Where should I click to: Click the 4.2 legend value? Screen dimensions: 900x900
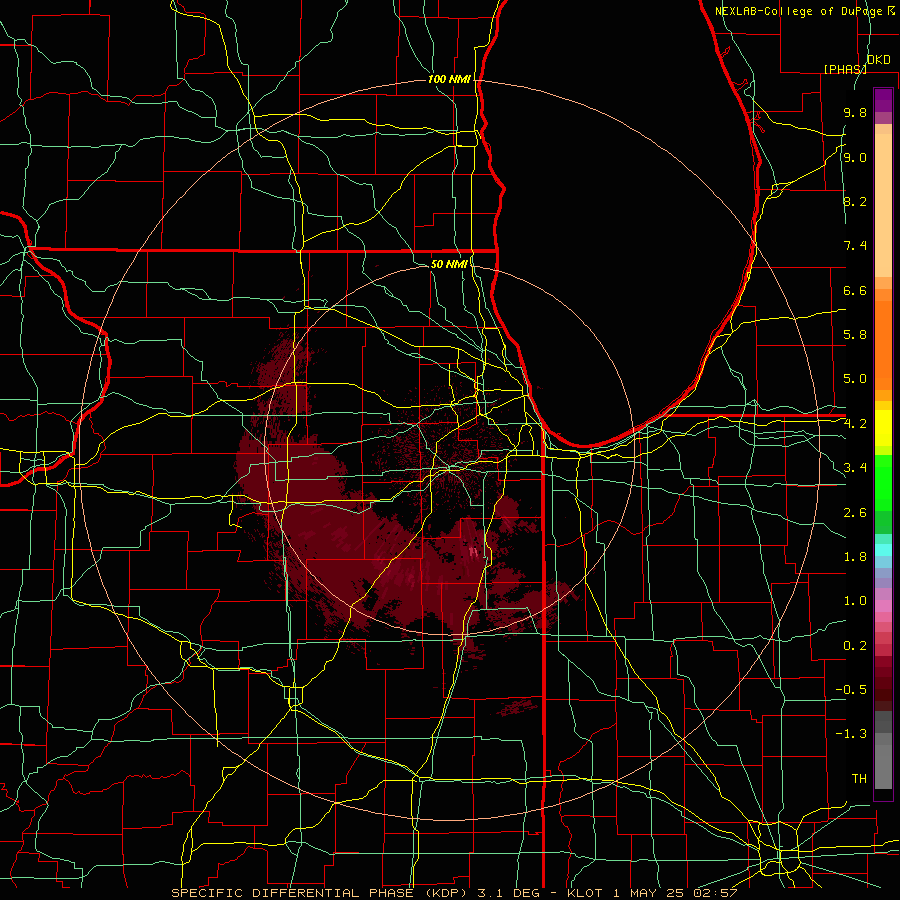click(x=855, y=424)
